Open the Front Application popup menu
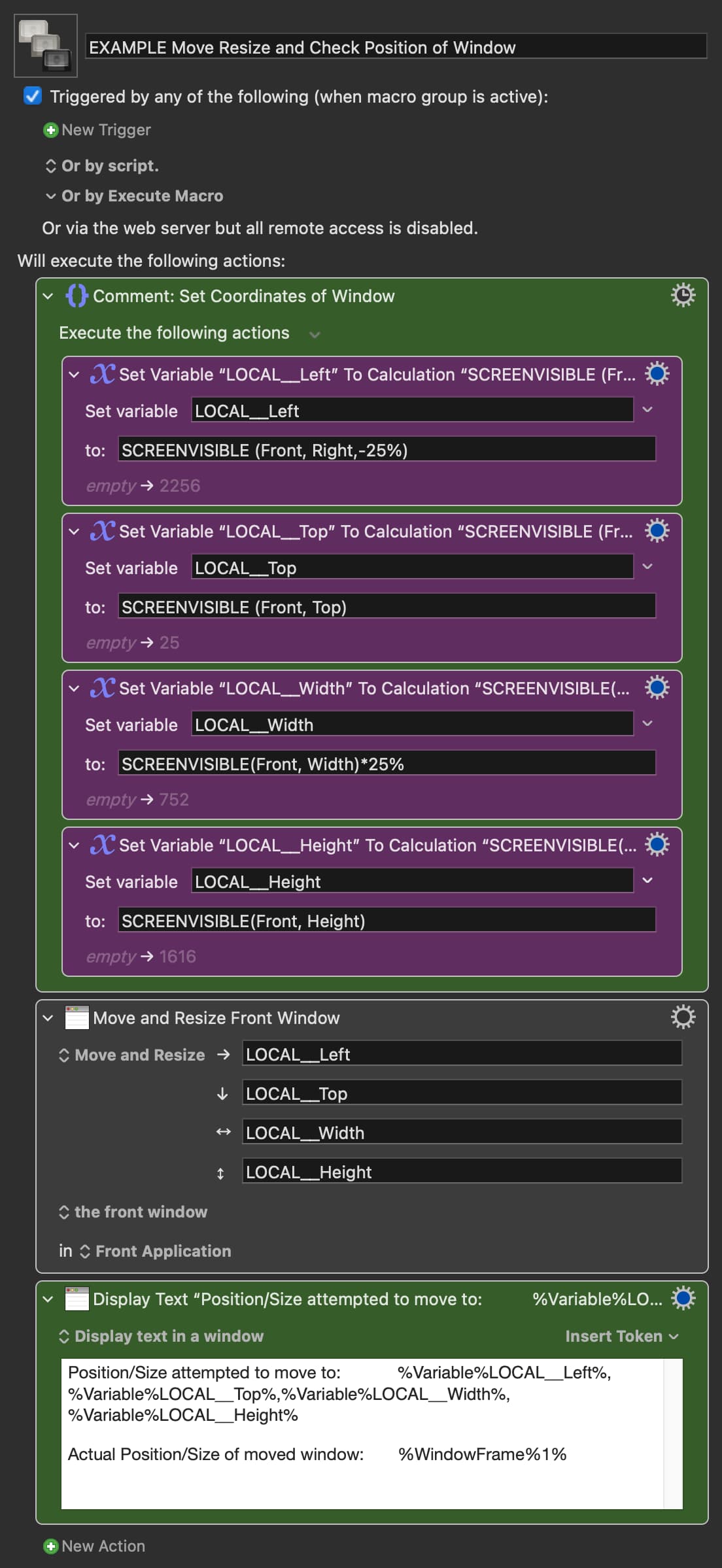722x1568 pixels. click(156, 1251)
